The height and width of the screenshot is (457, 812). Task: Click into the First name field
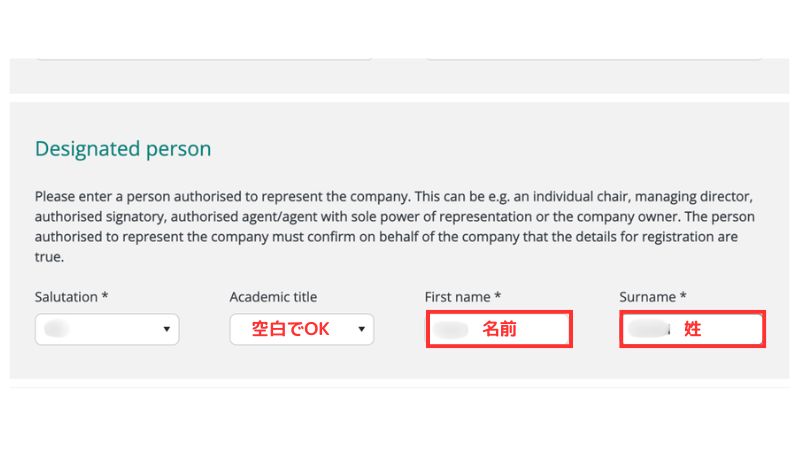[499, 329]
